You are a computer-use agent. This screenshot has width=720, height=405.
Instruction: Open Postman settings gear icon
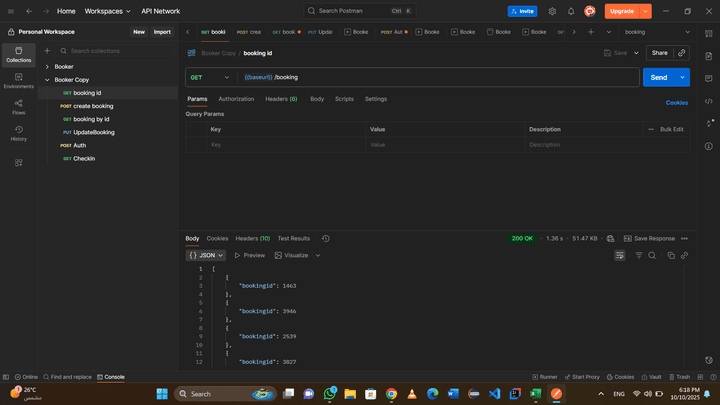[x=552, y=11]
